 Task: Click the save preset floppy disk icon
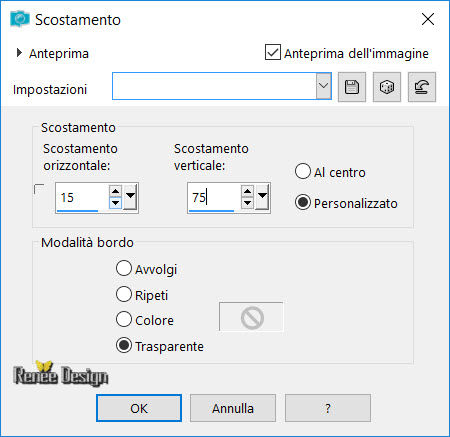click(352, 87)
